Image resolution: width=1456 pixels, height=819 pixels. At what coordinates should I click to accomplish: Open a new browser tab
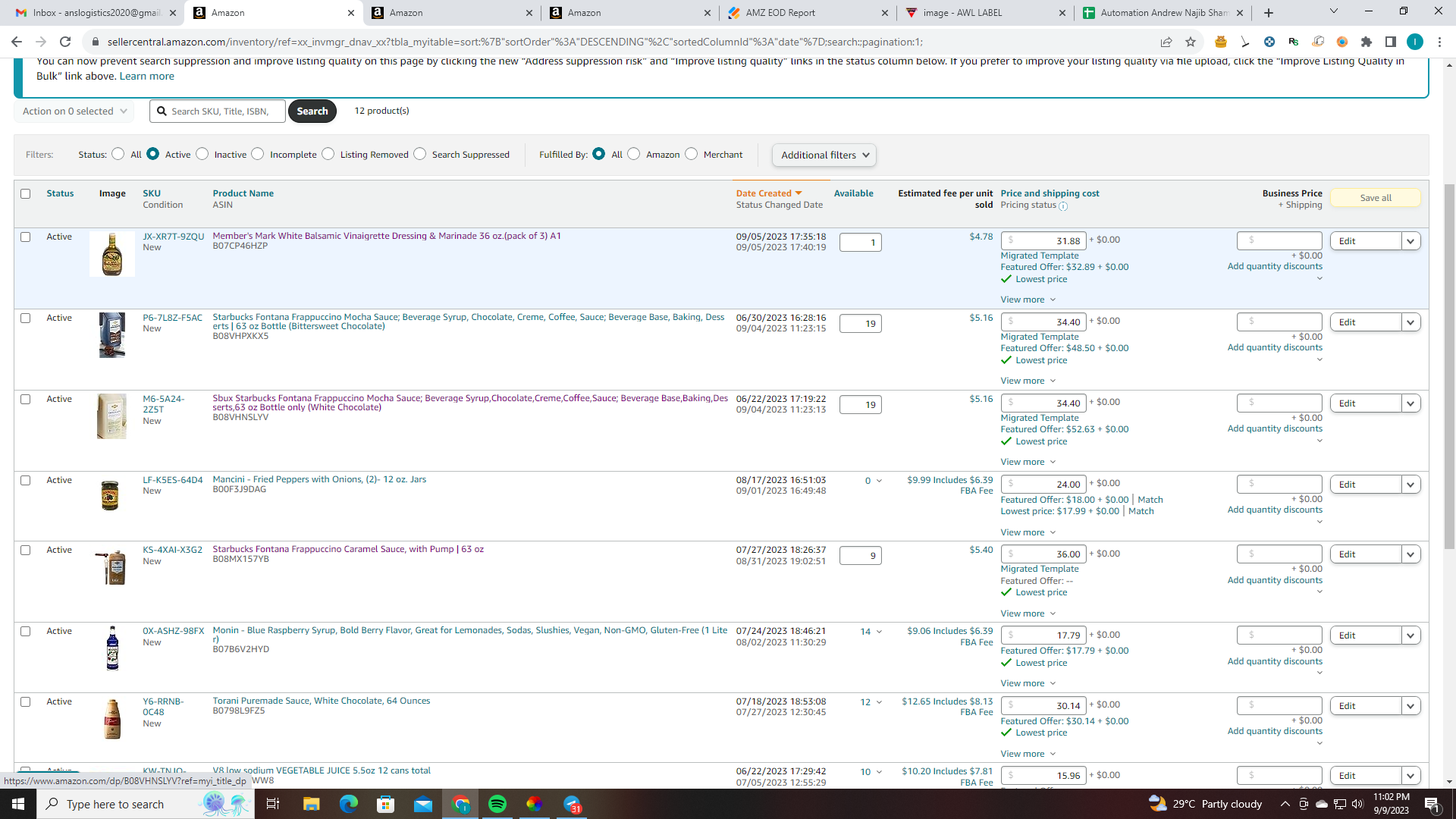coord(1269,13)
